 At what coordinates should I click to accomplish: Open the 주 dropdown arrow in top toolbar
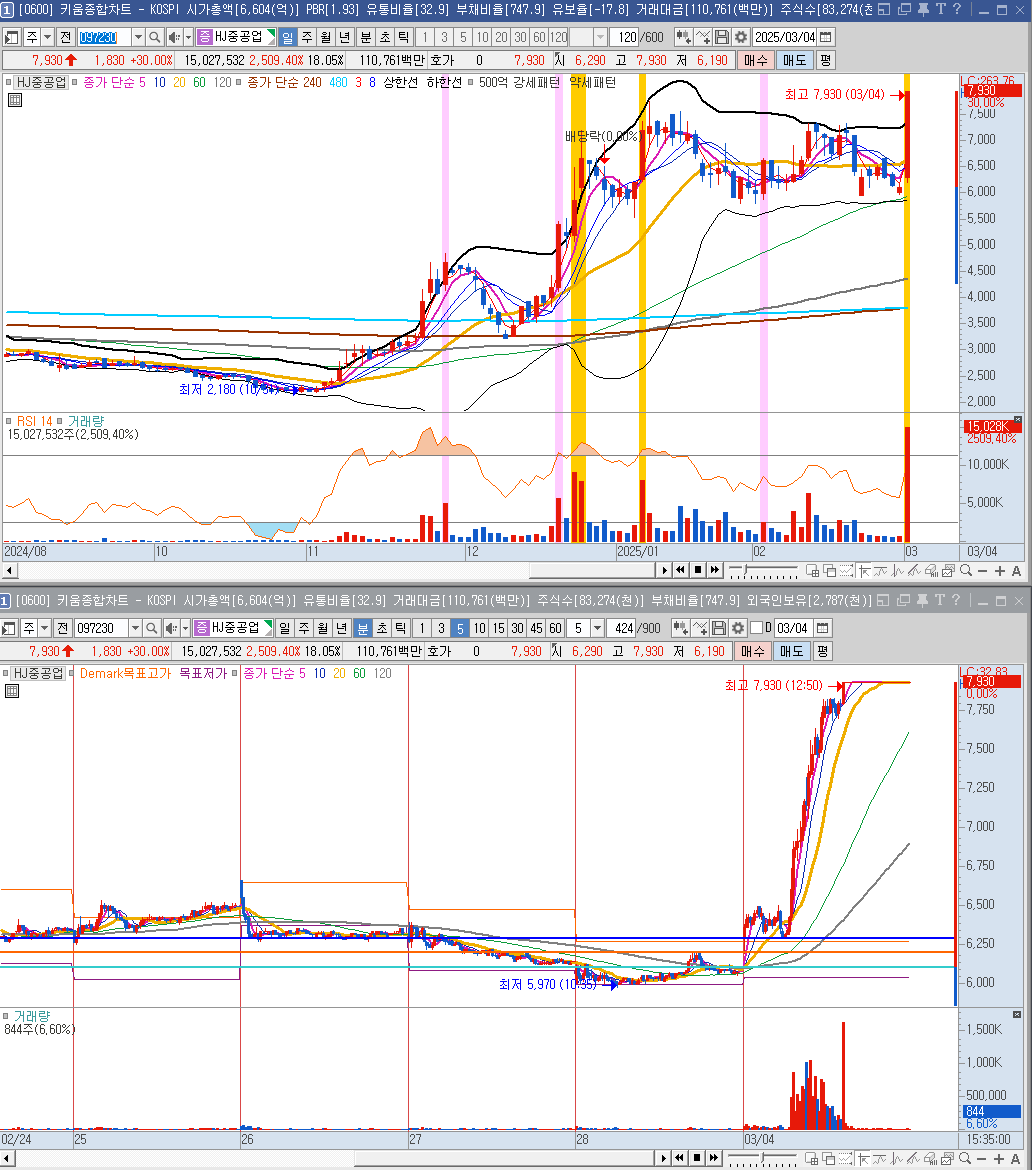pyautogui.click(x=48, y=37)
